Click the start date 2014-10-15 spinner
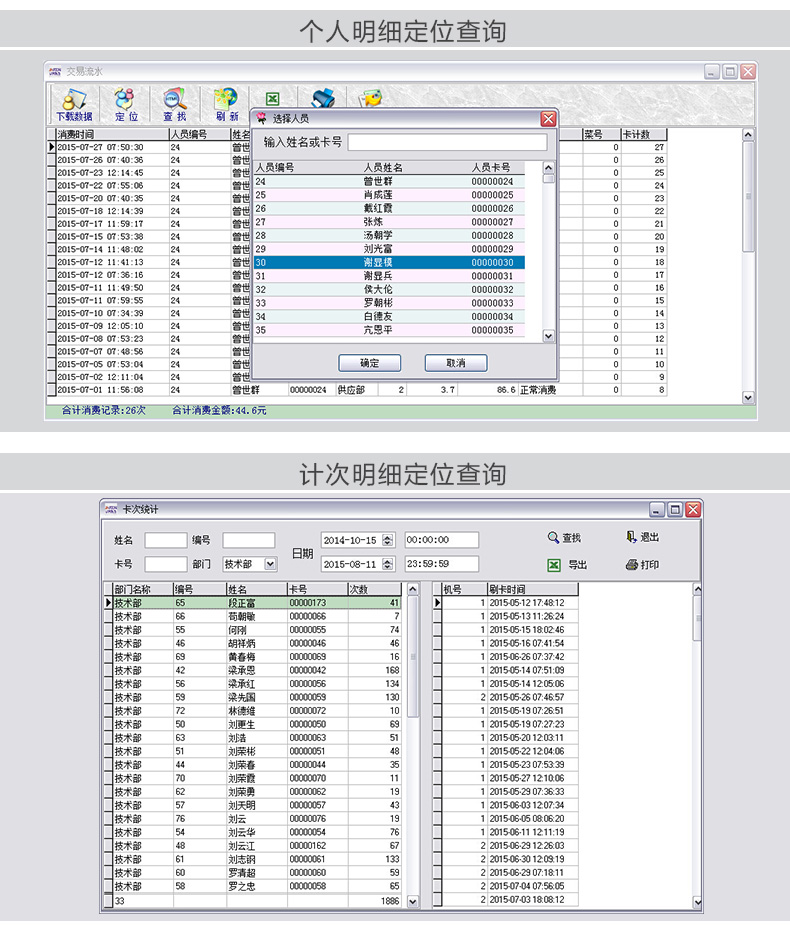Screen dimensions: 790x932 pos(388,540)
